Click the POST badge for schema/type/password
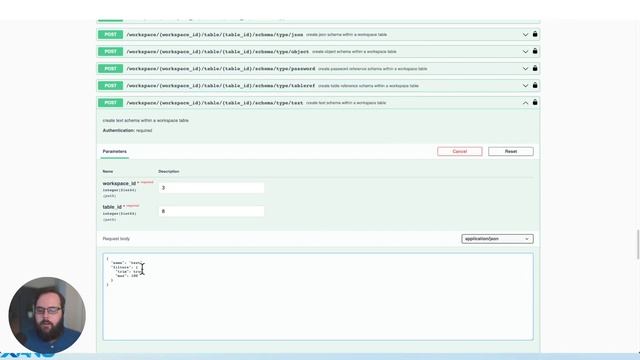The width and height of the screenshot is (640, 360). coord(110,69)
